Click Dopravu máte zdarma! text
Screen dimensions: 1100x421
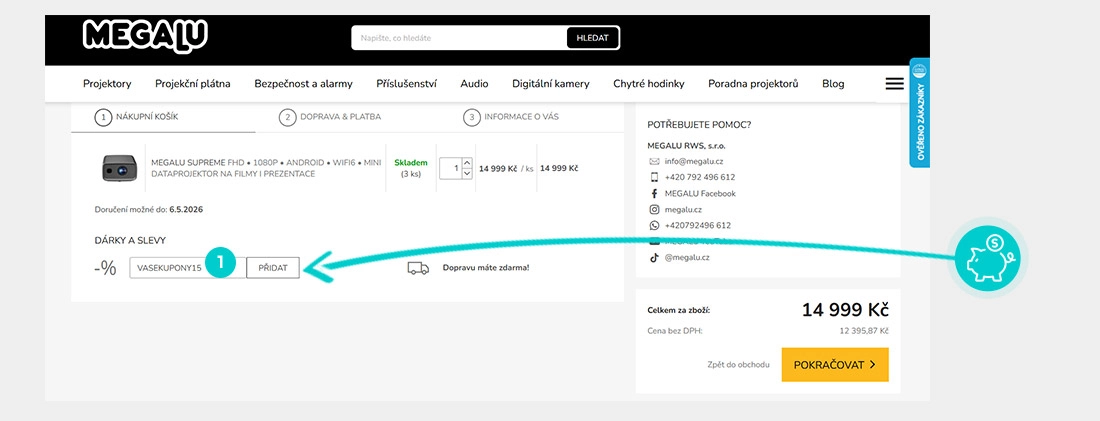(485, 268)
